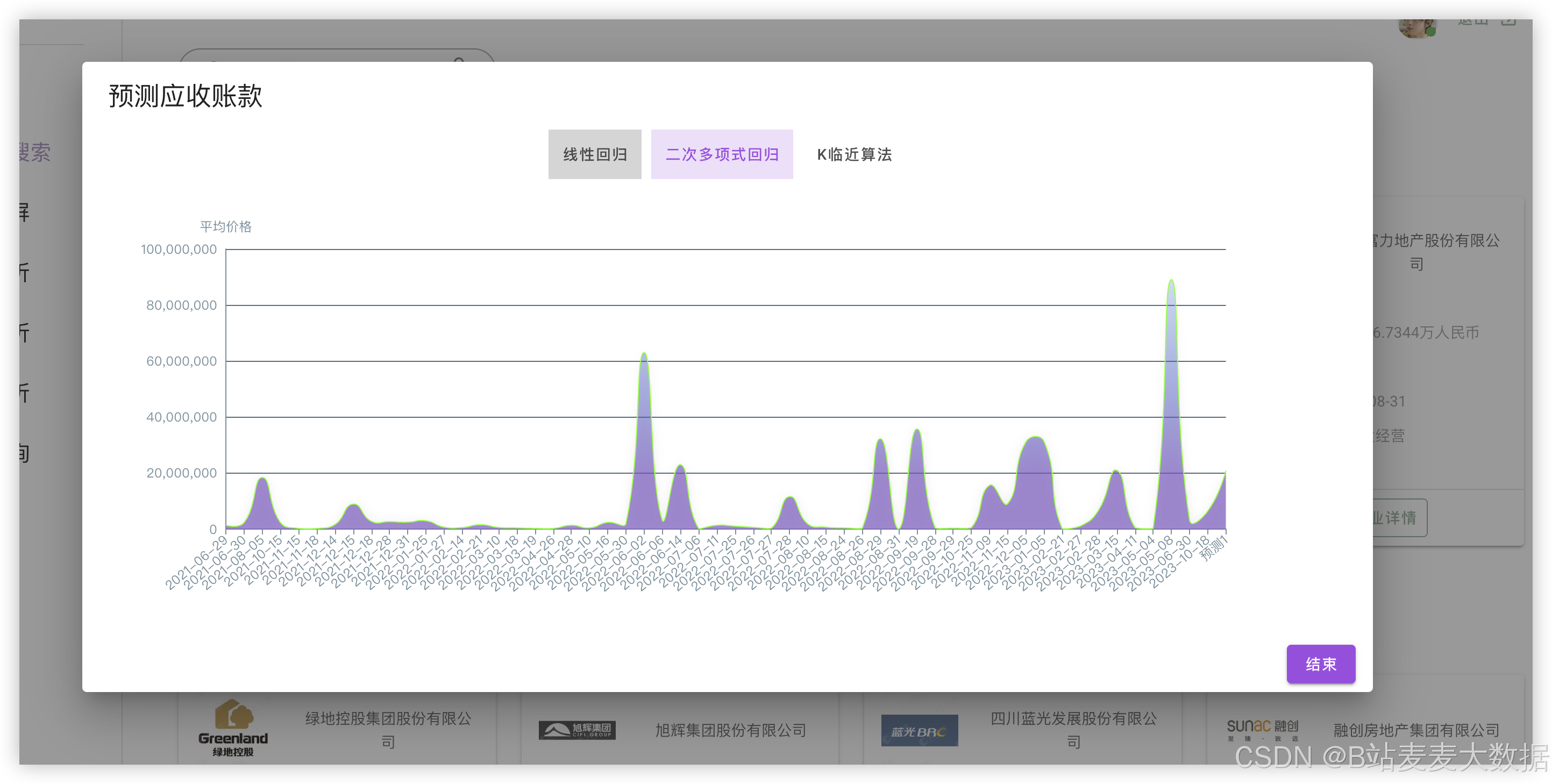The image size is (1552, 784).
Task: Click the search magnifier icon behind the dialog
Action: coord(459,60)
